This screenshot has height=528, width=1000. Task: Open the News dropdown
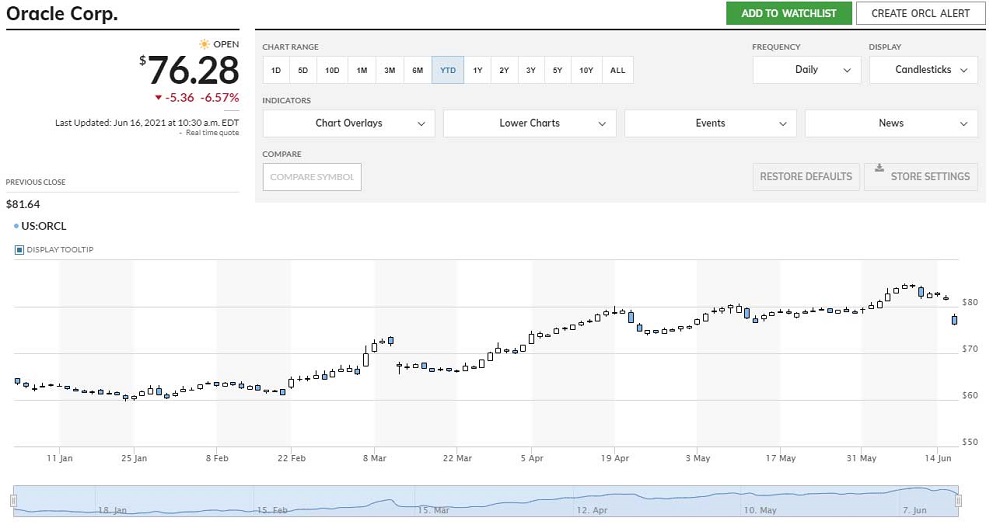pyautogui.click(x=891, y=123)
